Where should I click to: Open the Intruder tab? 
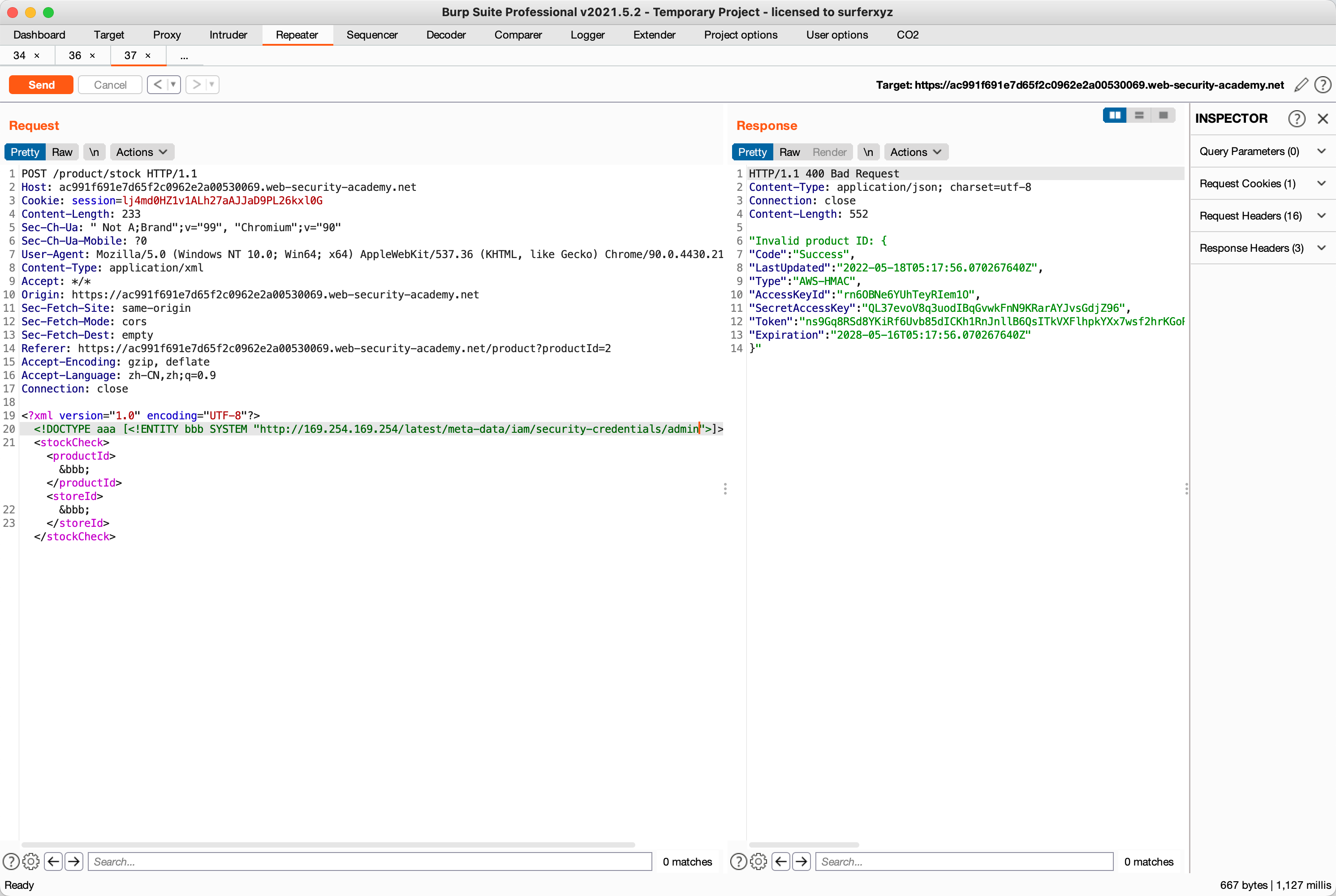click(228, 35)
